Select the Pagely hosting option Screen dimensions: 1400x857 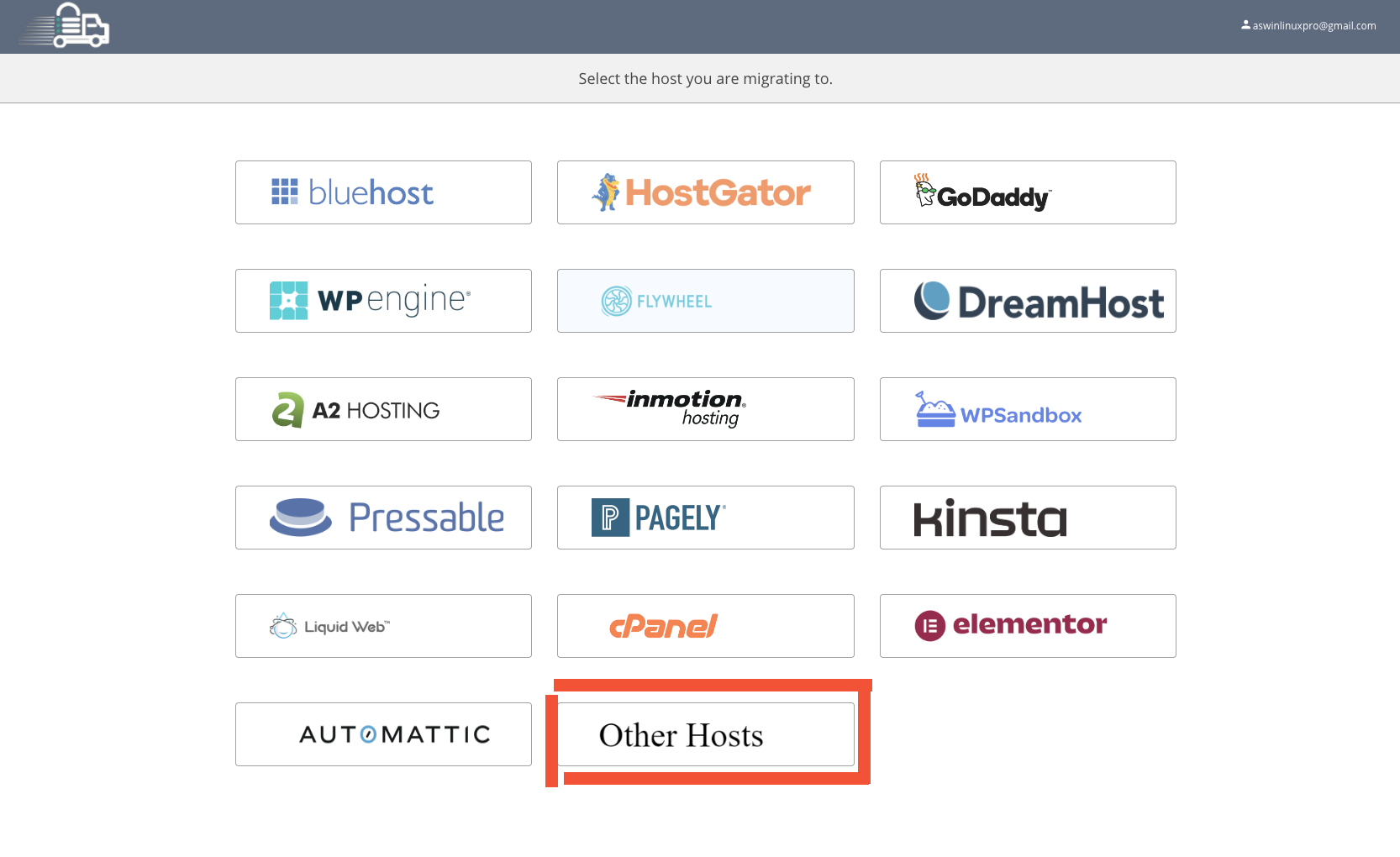(705, 518)
